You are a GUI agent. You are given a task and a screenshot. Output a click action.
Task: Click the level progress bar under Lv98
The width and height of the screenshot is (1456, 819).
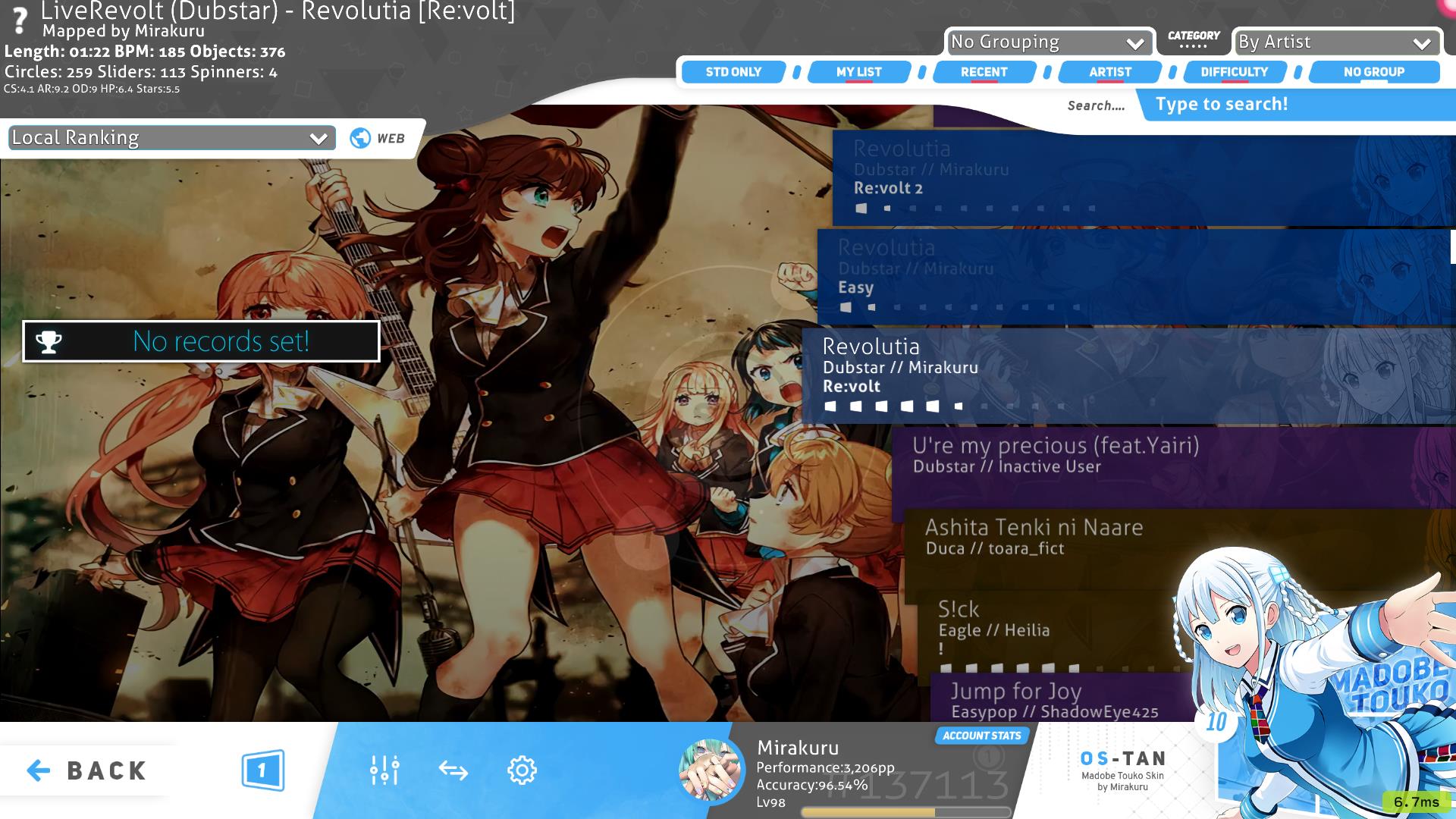[x=906, y=812]
